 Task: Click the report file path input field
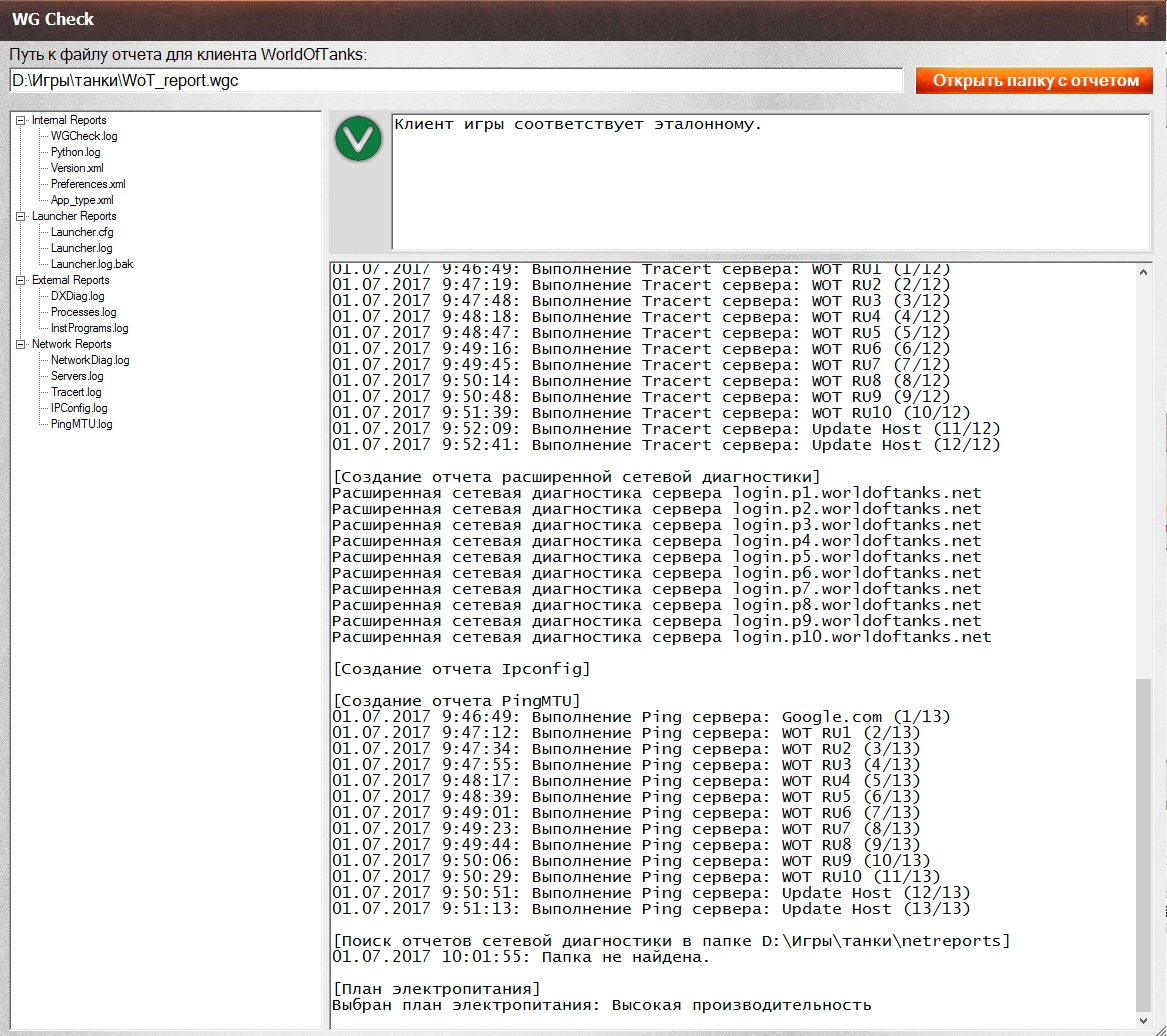pyautogui.click(x=456, y=80)
